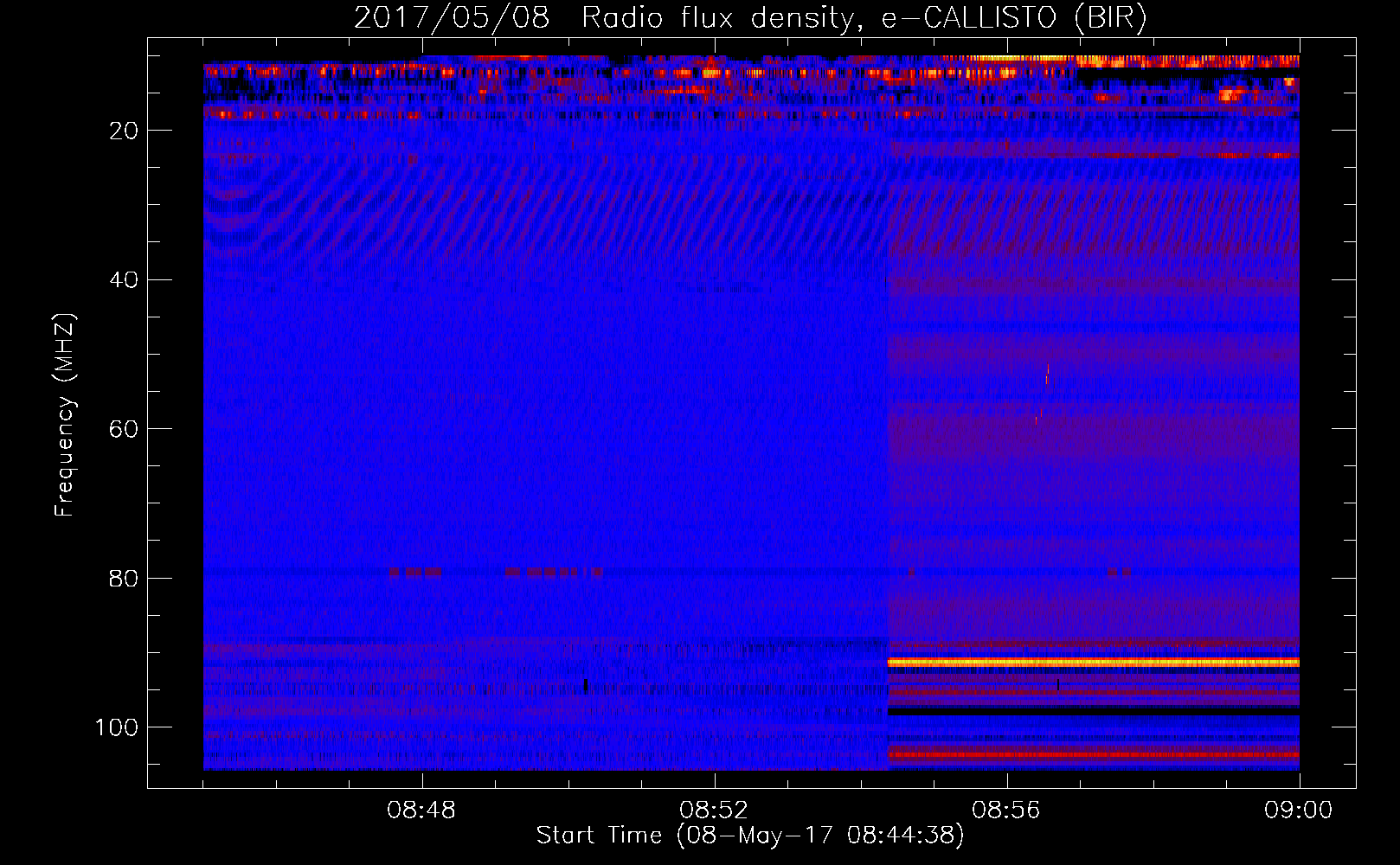Click the '60' frequency tick label
1400x865 pixels.
124,429
